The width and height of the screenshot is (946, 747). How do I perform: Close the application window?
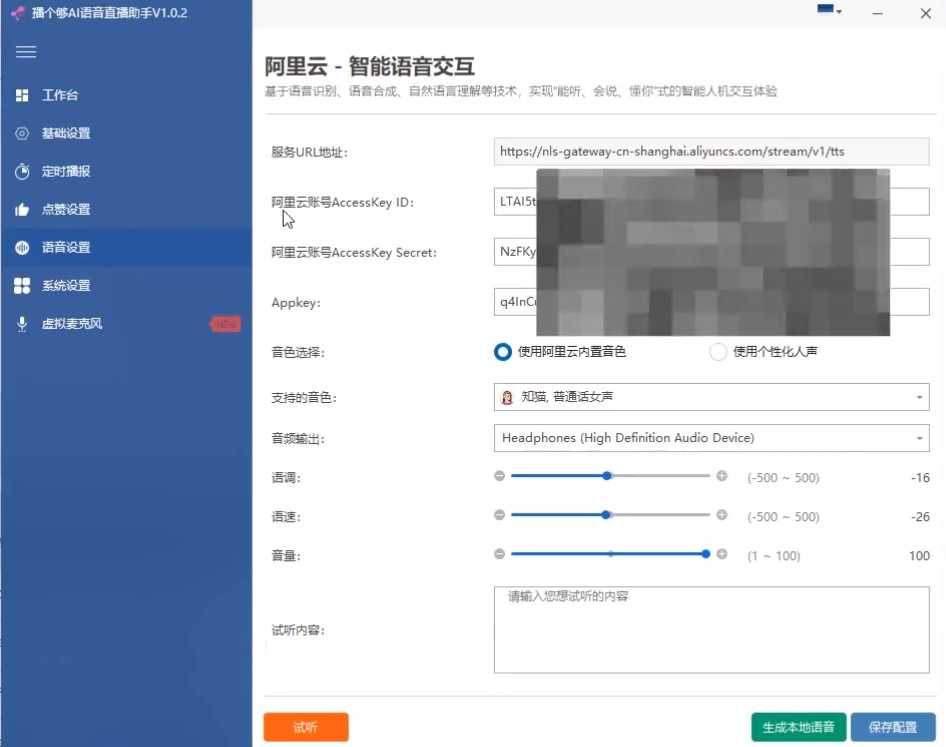click(x=925, y=13)
